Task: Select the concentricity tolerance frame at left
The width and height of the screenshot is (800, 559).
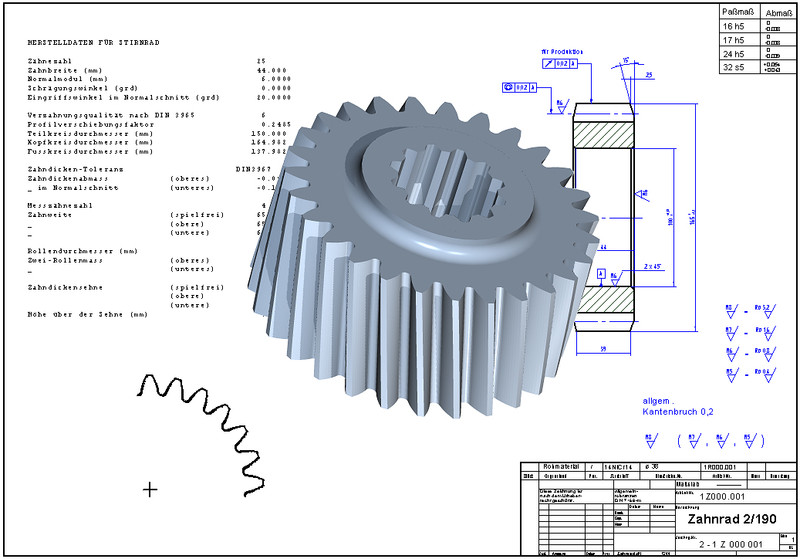Action: 520,88
